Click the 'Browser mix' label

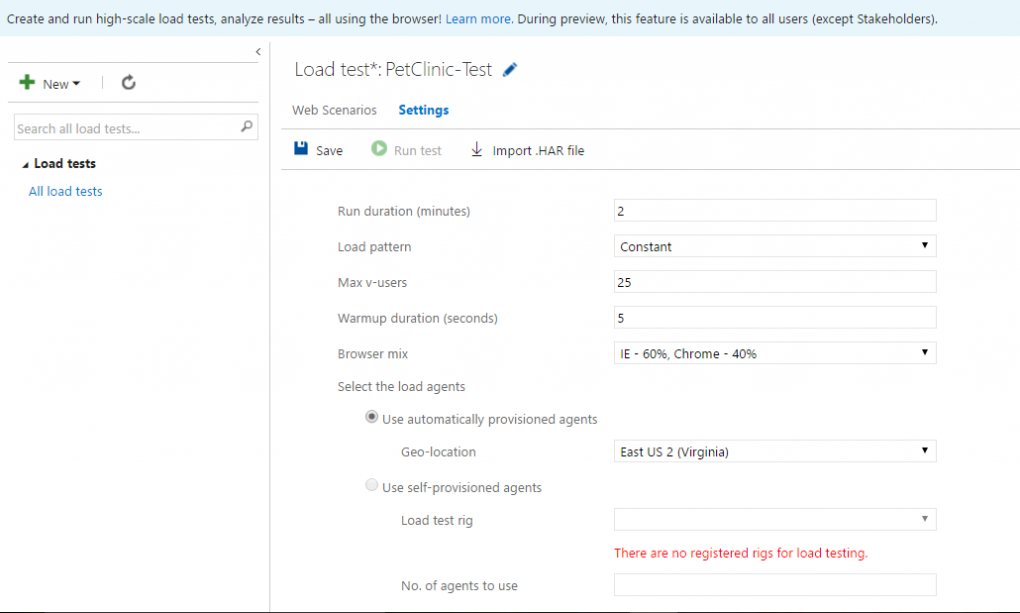pos(373,354)
